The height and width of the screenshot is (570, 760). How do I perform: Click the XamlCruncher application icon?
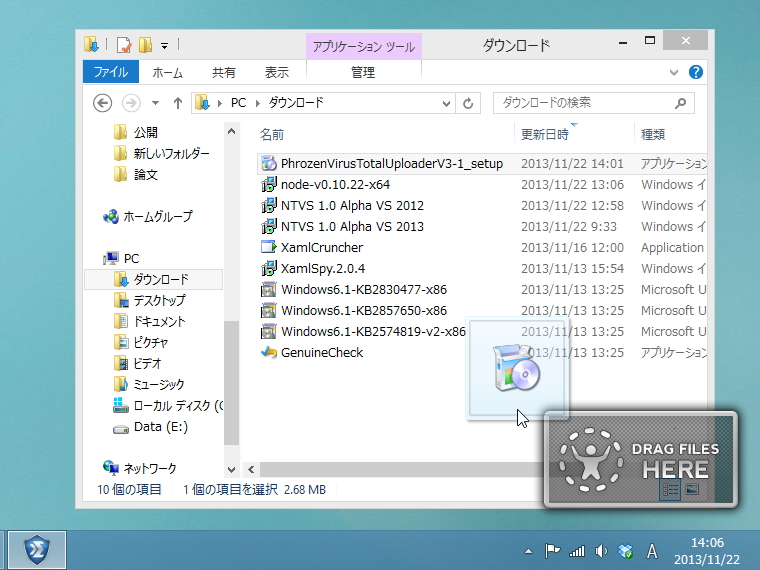click(x=269, y=248)
